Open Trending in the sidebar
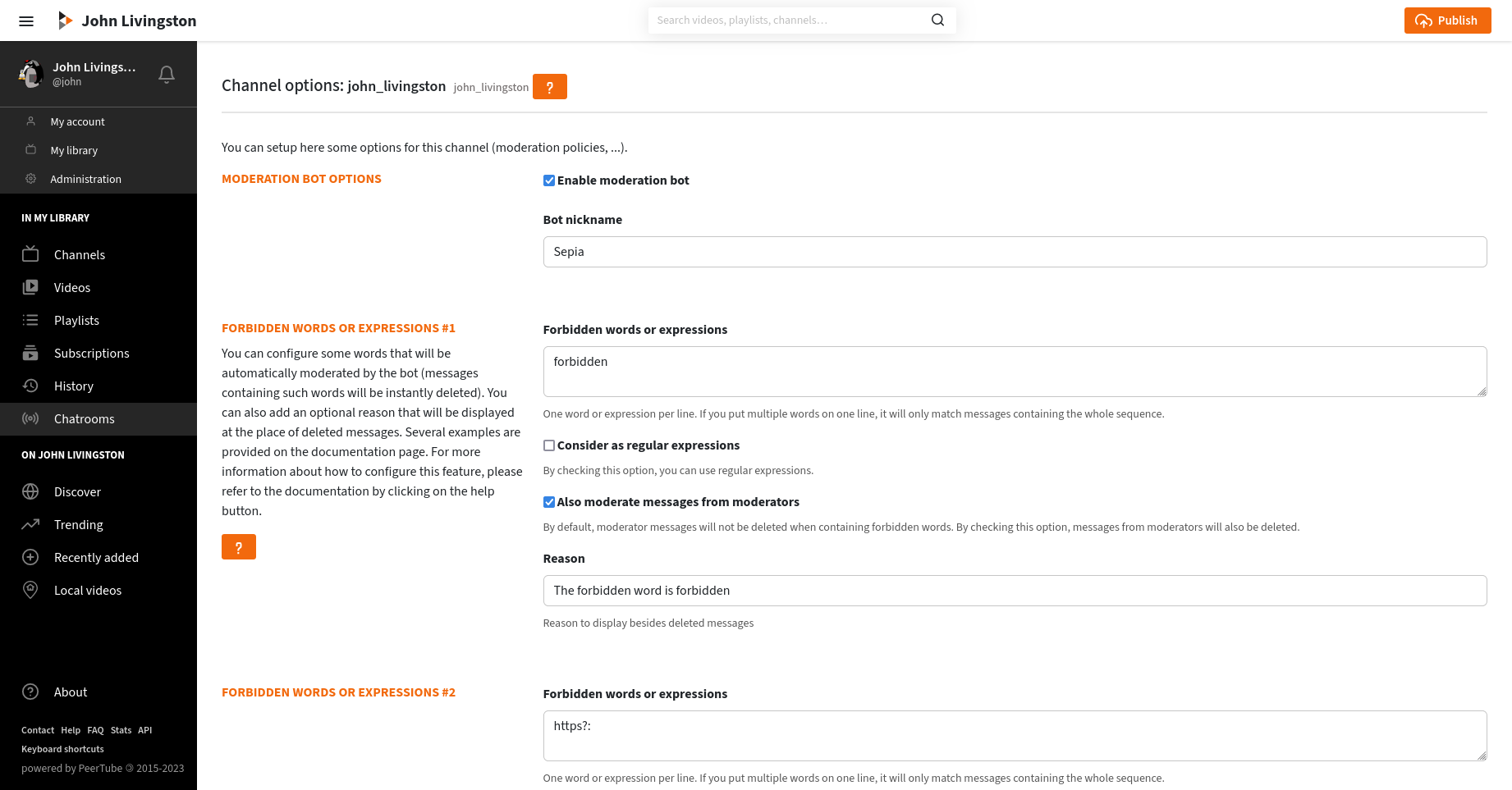1512x790 pixels. click(78, 525)
